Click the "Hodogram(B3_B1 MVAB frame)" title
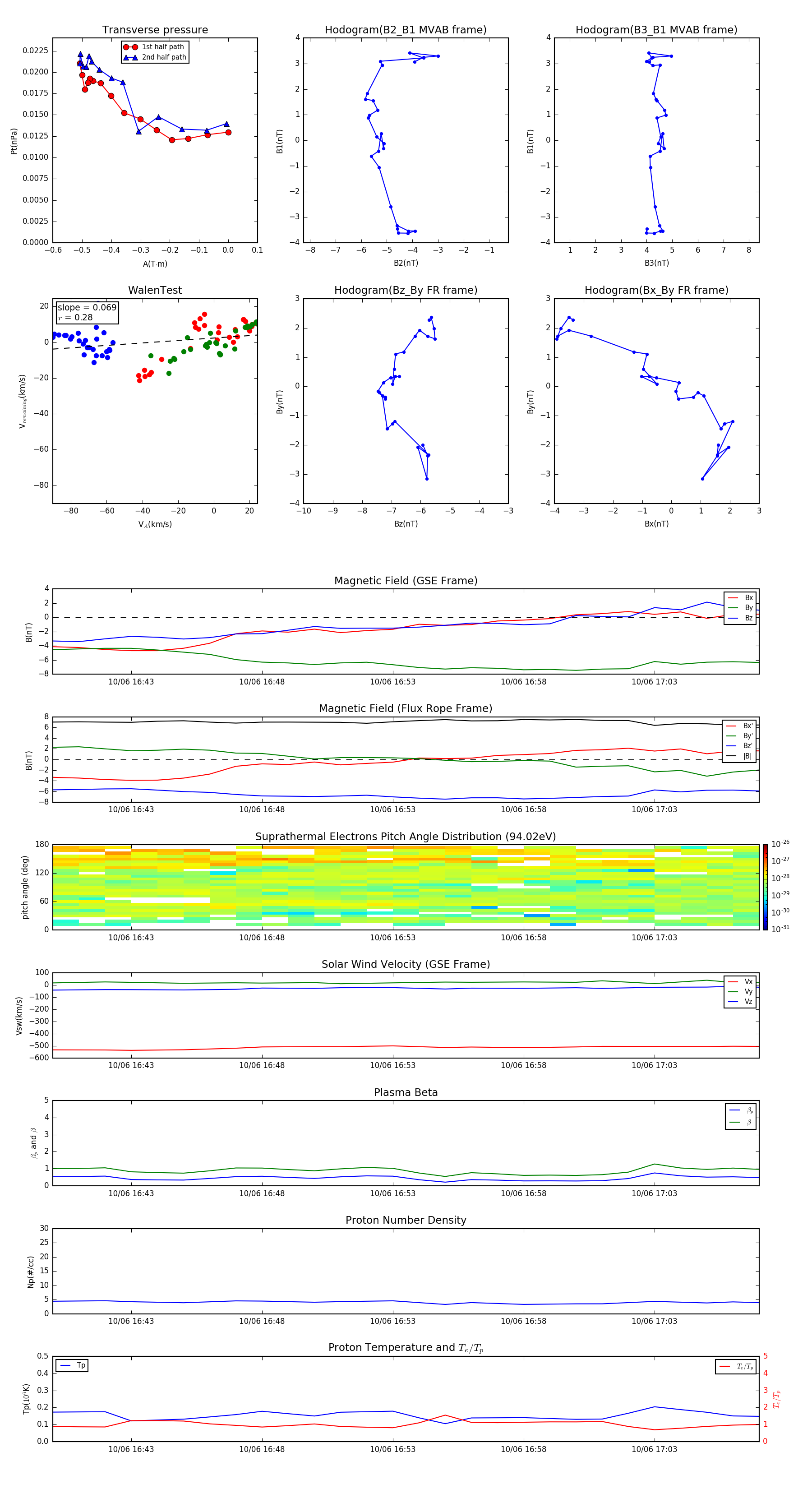Screen dimensions: 812x1489 656,30
